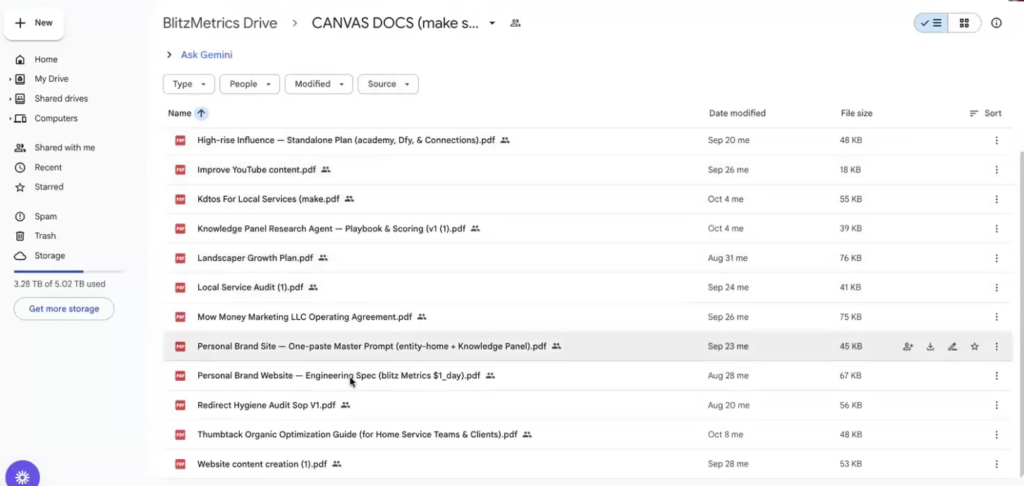Toggle Name column sort direction arrow
Viewport: 1024px width, 486px height.
(x=202, y=114)
